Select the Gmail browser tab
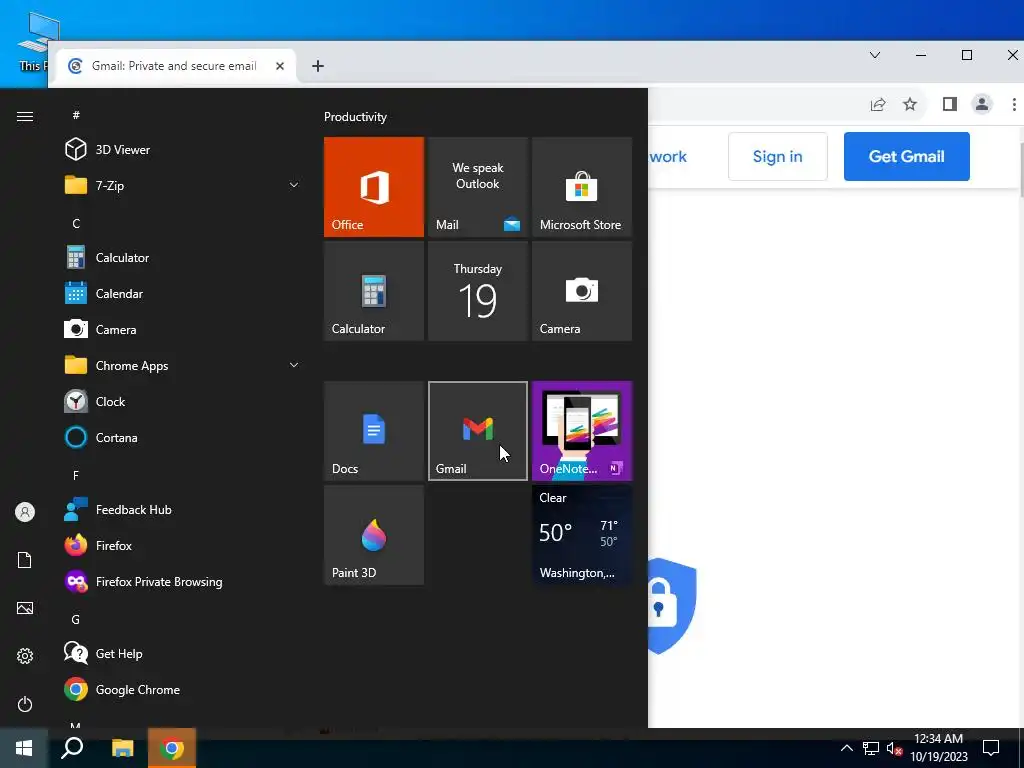This screenshot has width=1024, height=768. 174,66
